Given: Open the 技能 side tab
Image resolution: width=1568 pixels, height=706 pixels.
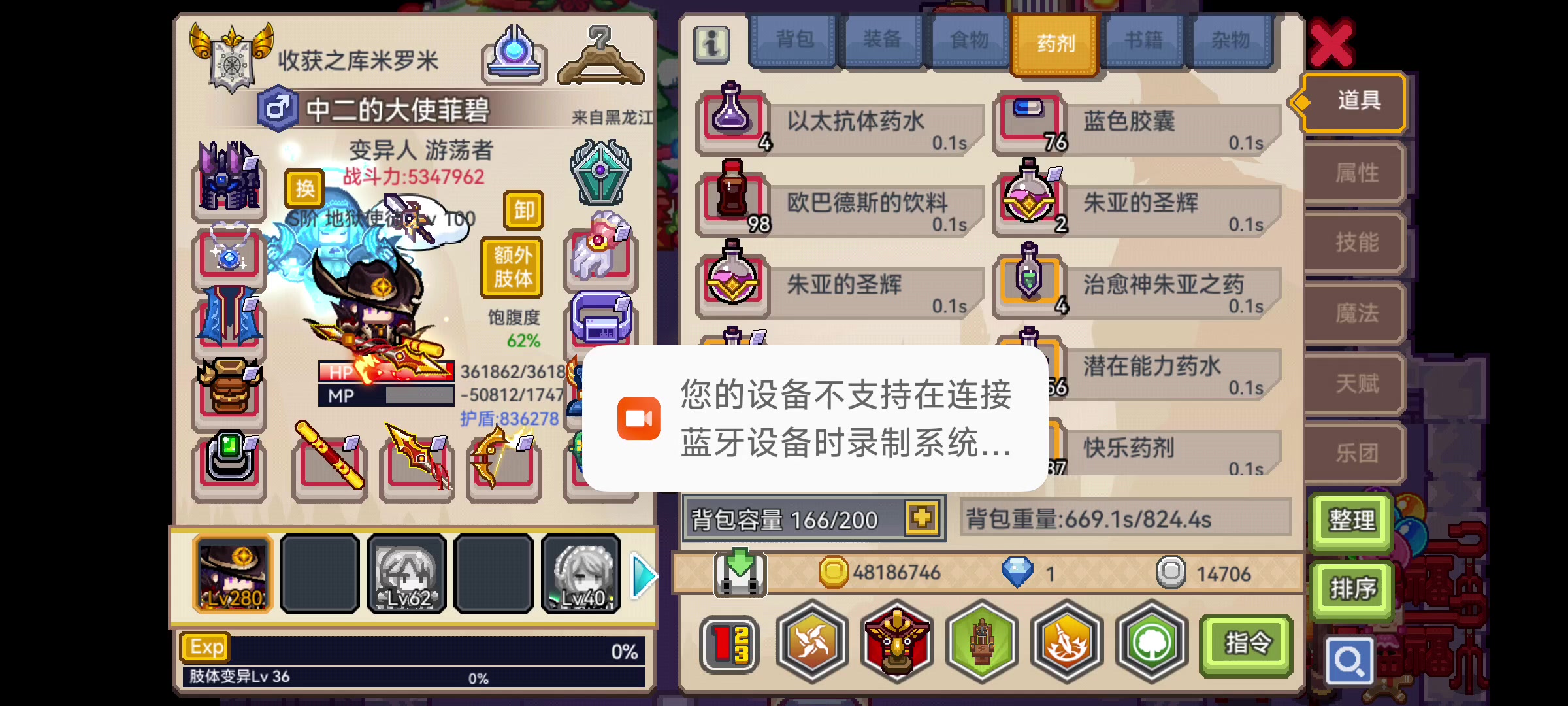Looking at the screenshot, I should tap(1356, 243).
